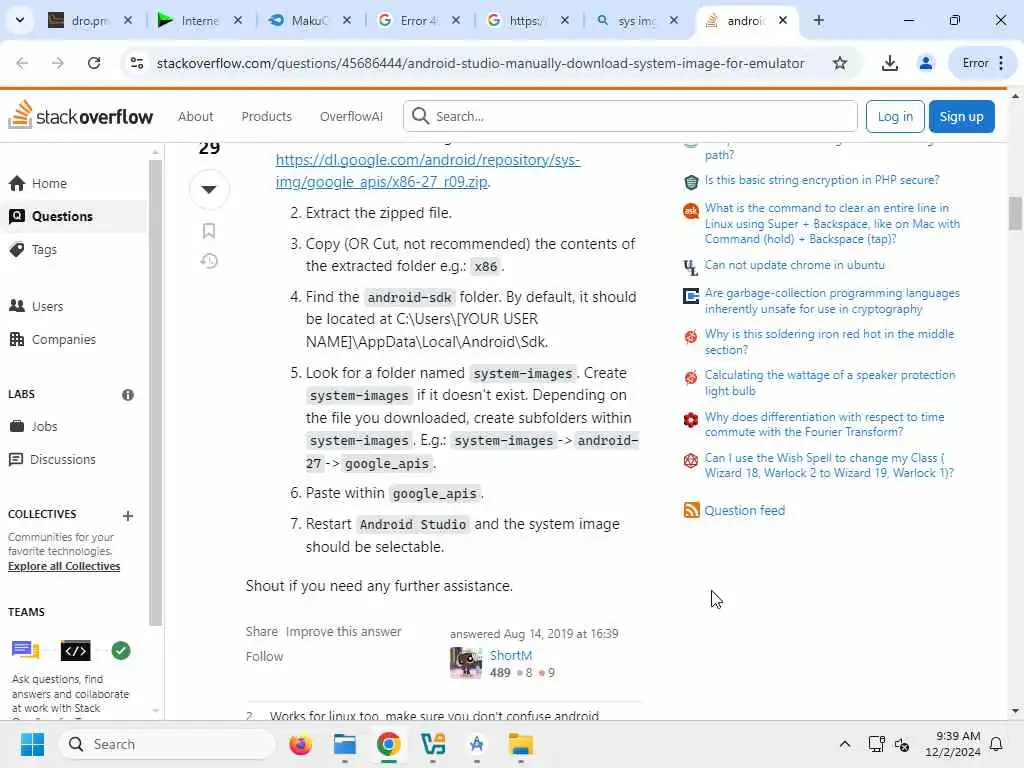This screenshot has height=768, width=1024.
Task: Open soldering iron red hot question
Action: tap(829, 342)
